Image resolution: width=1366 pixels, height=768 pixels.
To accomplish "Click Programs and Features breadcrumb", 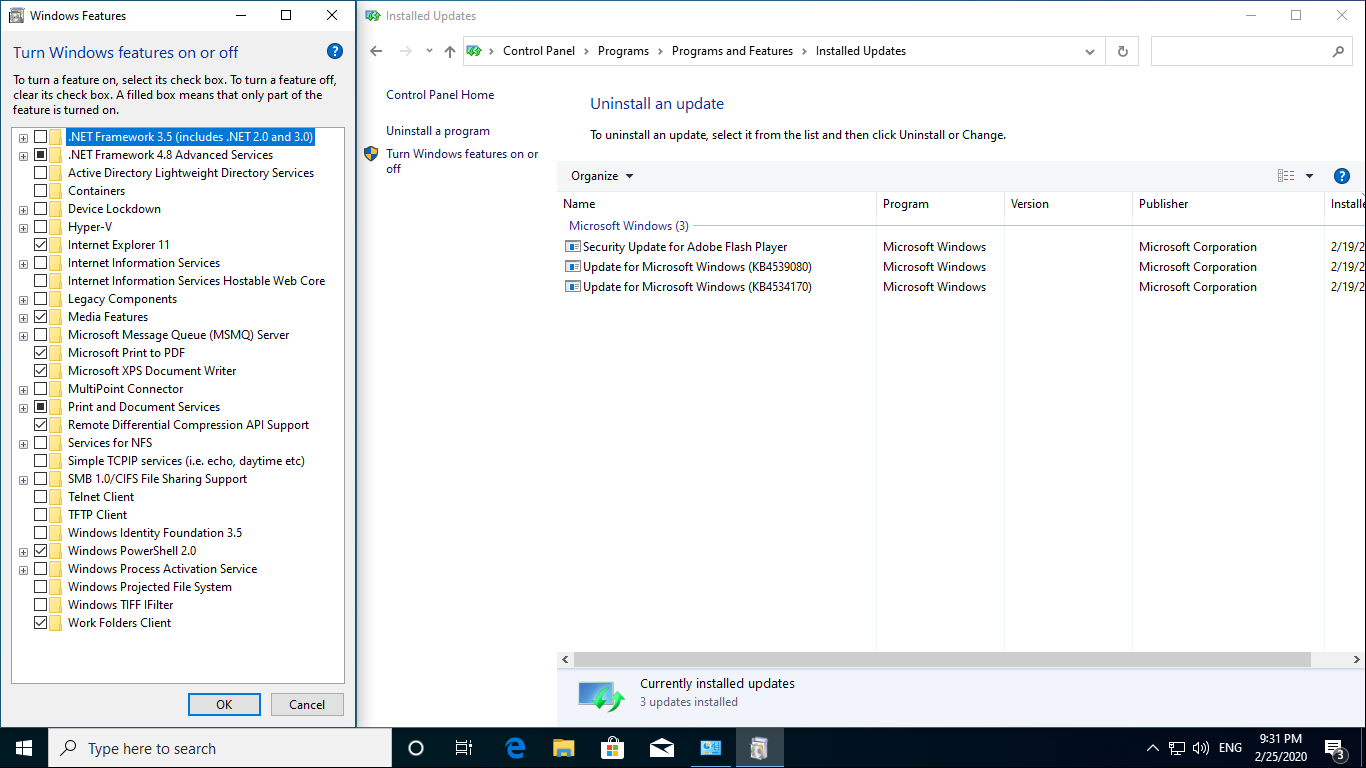I will (x=732, y=51).
